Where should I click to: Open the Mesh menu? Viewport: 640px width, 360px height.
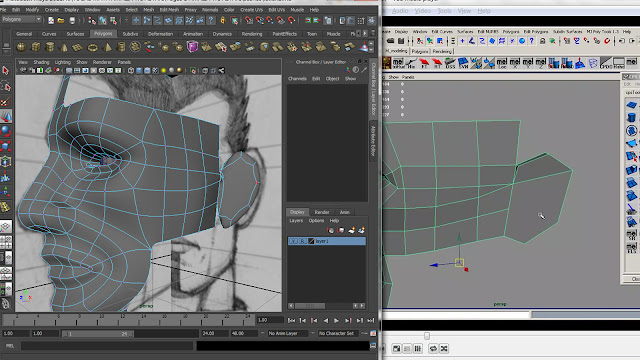pos(149,9)
